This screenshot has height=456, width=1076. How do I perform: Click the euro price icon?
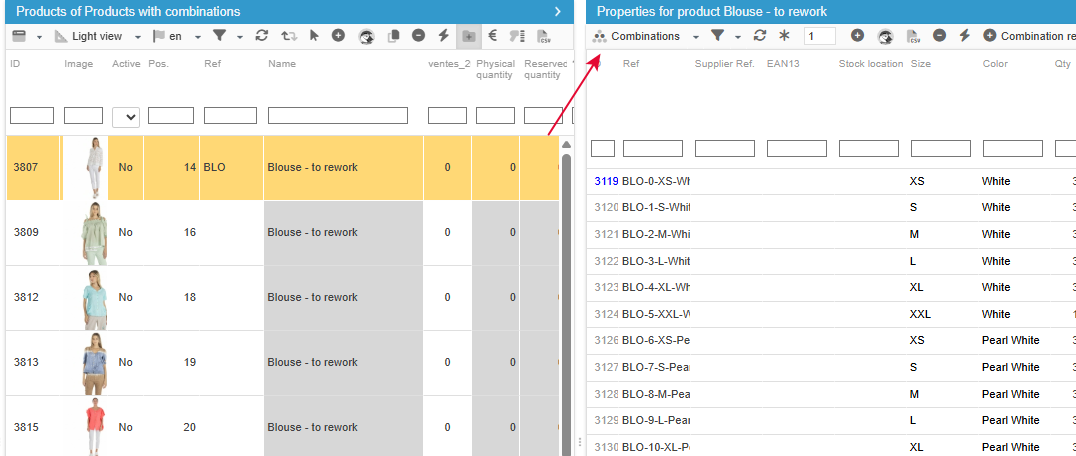pyautogui.click(x=492, y=36)
